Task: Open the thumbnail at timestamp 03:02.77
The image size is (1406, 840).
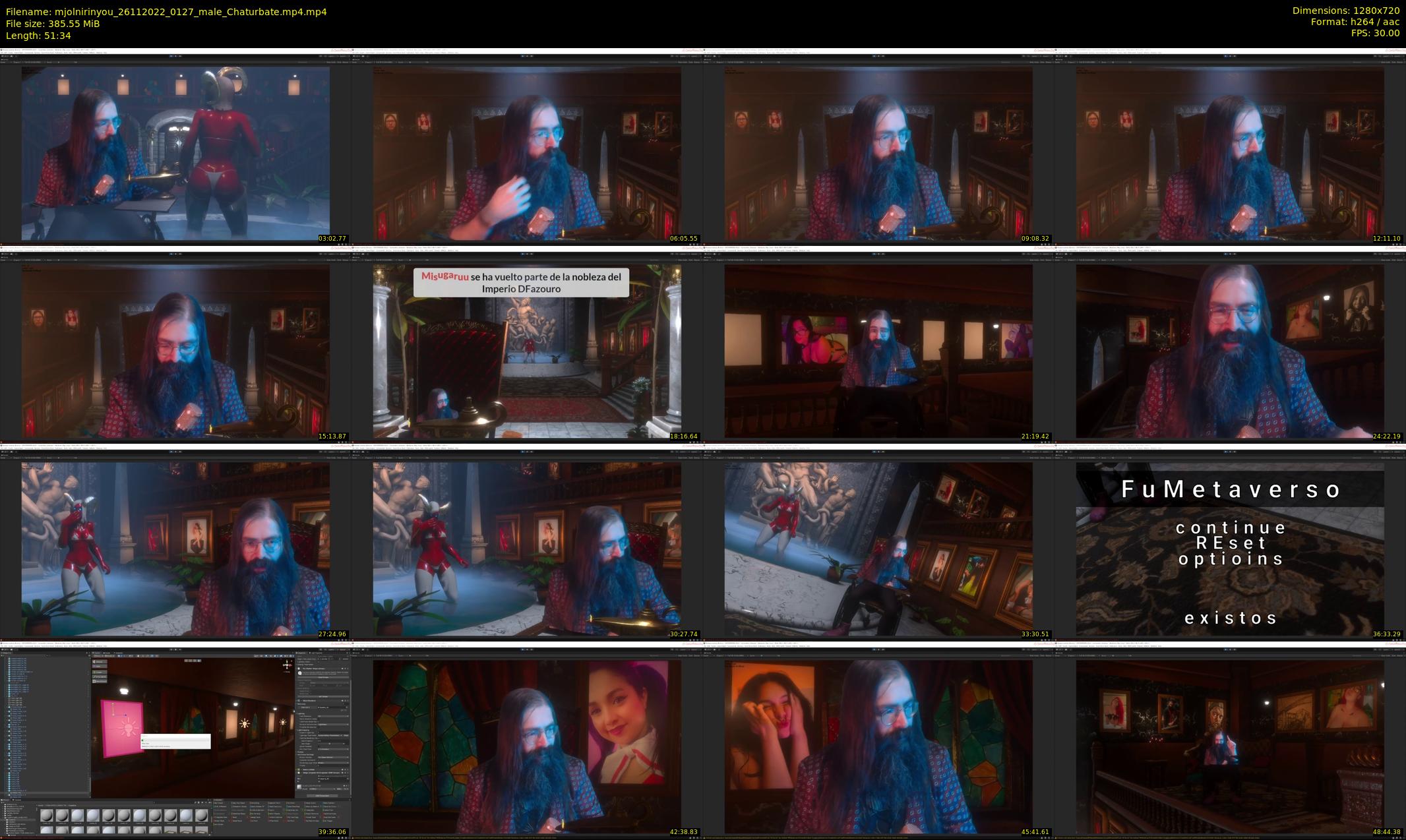Action: (176, 146)
